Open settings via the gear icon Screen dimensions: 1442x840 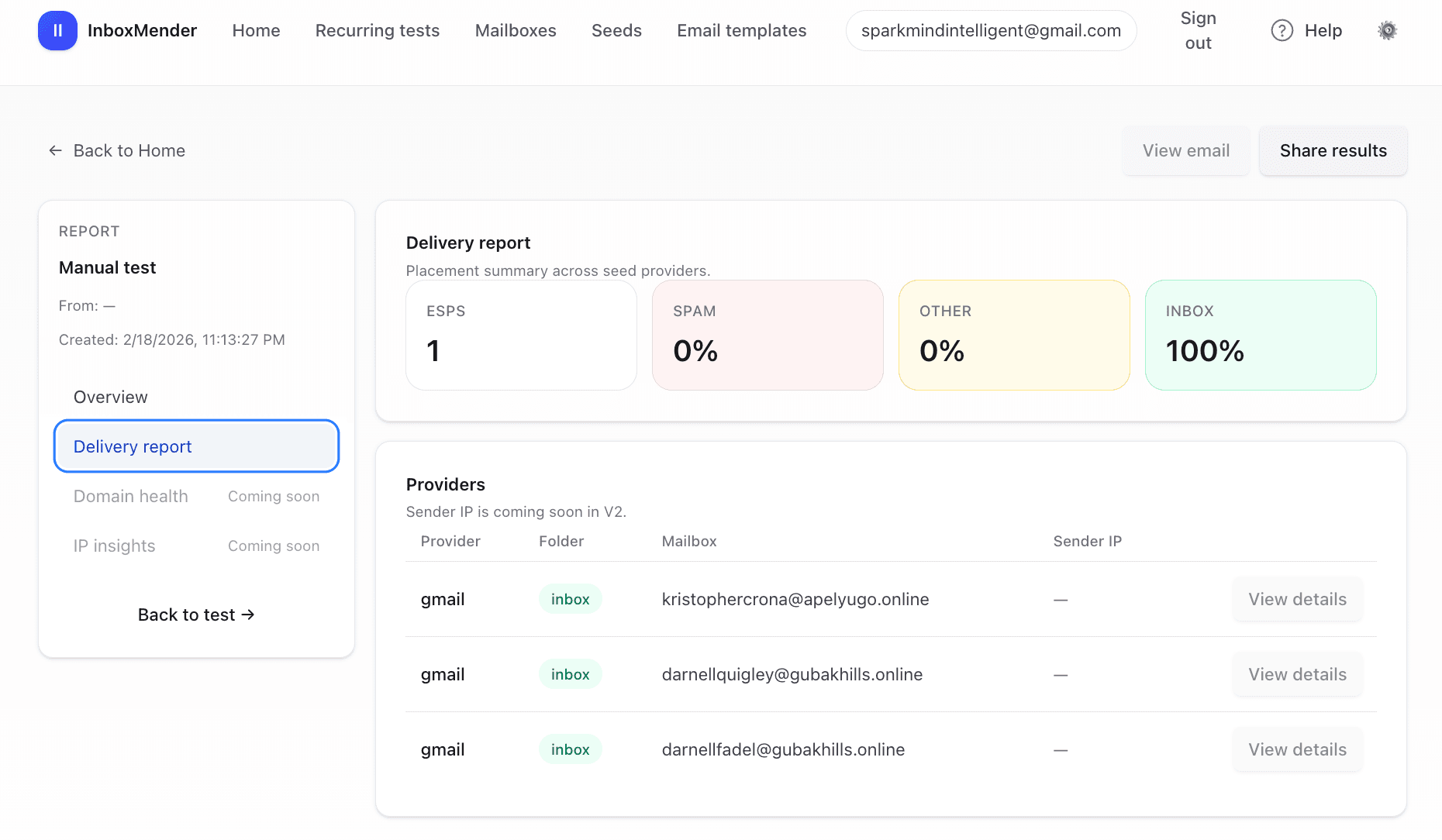tap(1387, 30)
